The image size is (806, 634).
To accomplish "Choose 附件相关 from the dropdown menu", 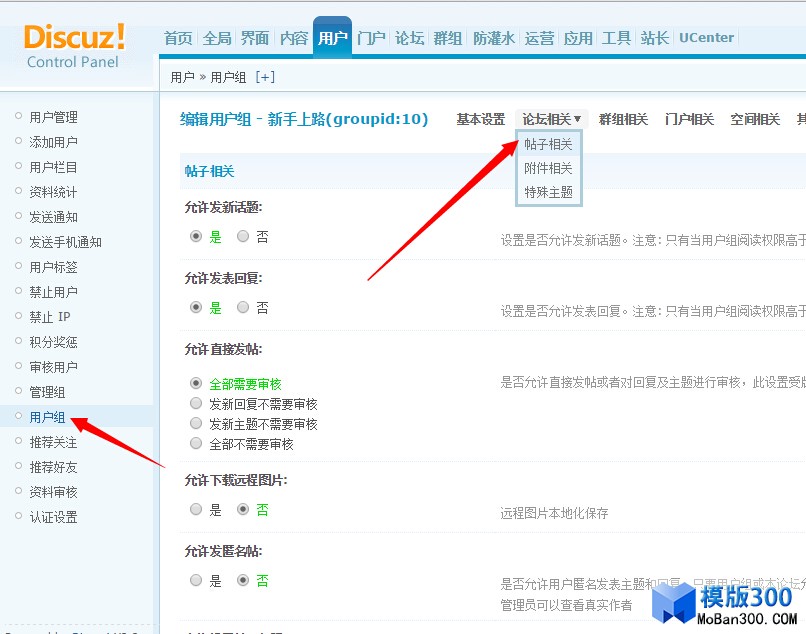I will point(548,168).
